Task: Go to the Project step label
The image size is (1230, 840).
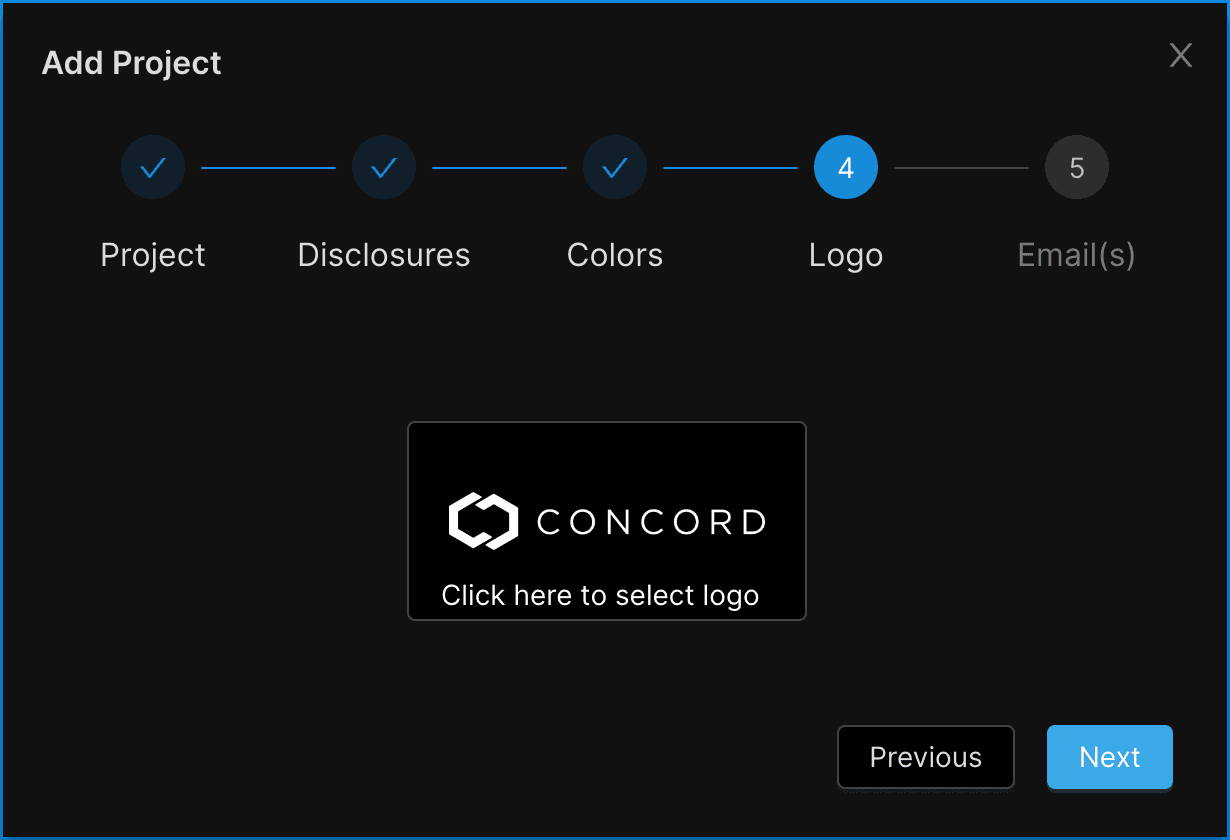Action: [153, 255]
